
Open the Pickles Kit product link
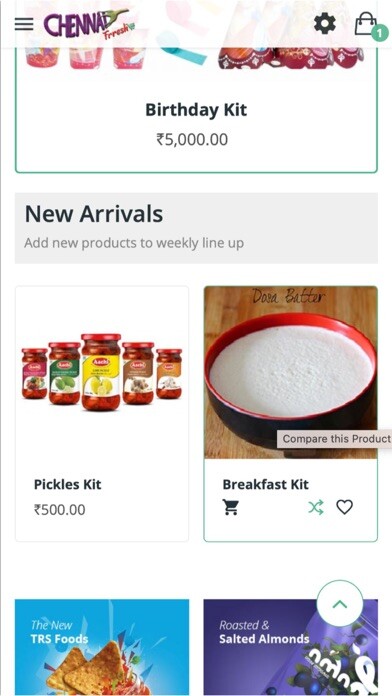click(67, 484)
